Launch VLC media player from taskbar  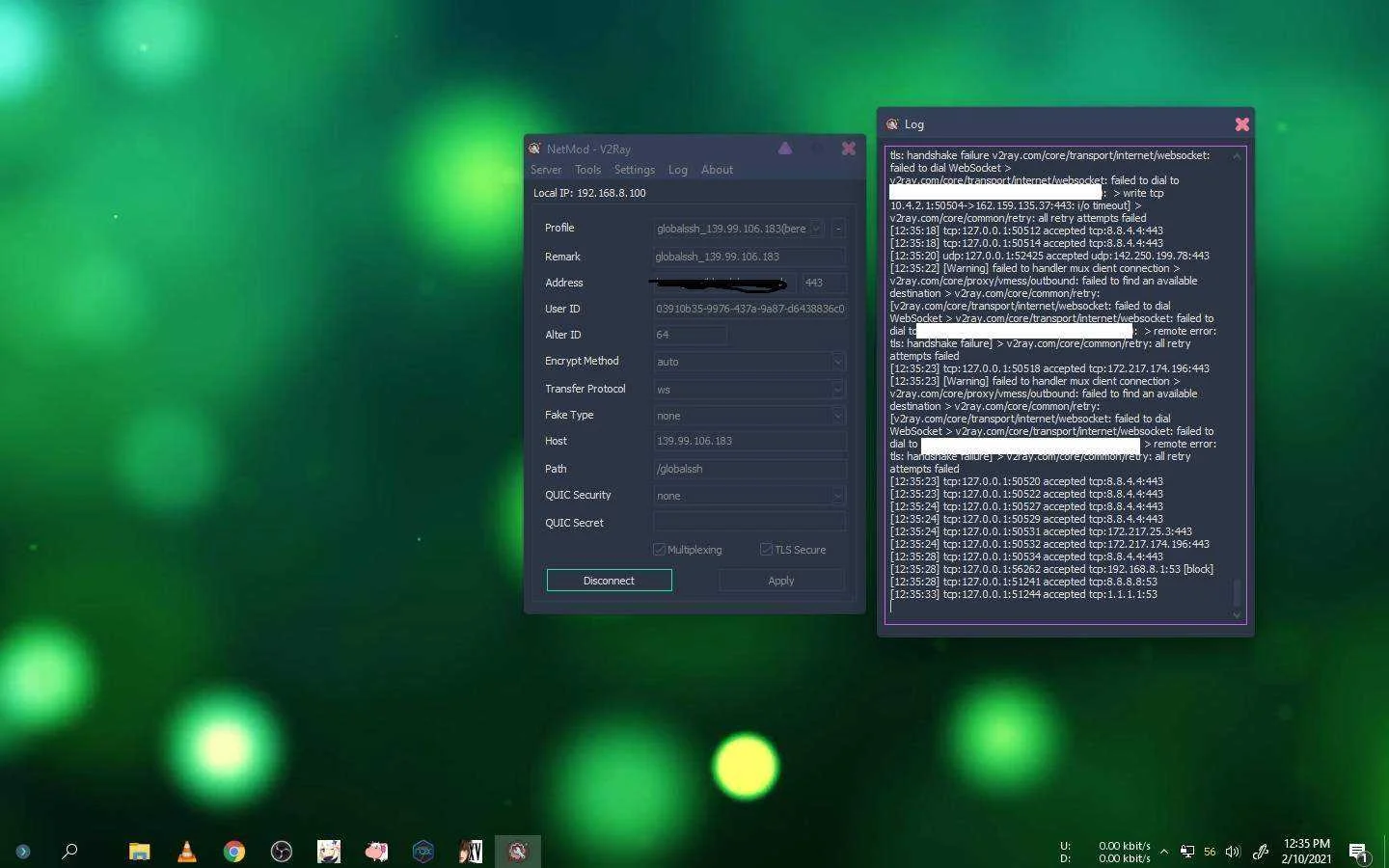point(187,852)
